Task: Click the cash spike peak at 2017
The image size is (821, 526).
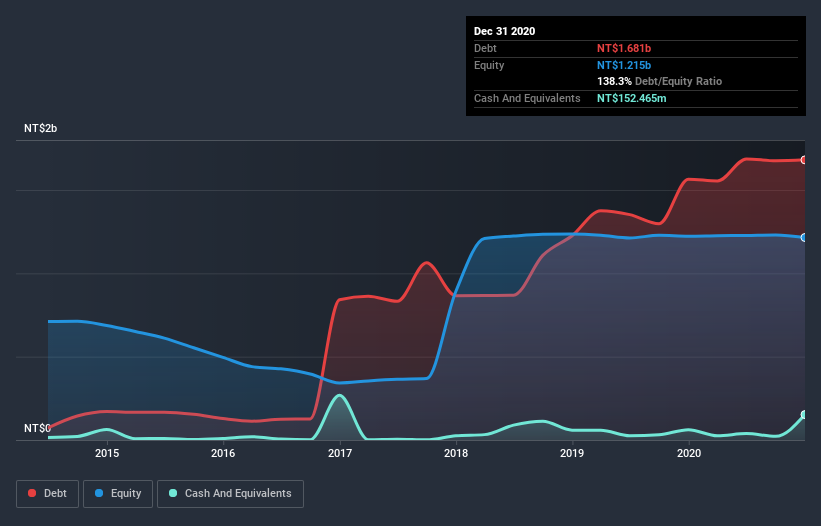Action: [340, 396]
